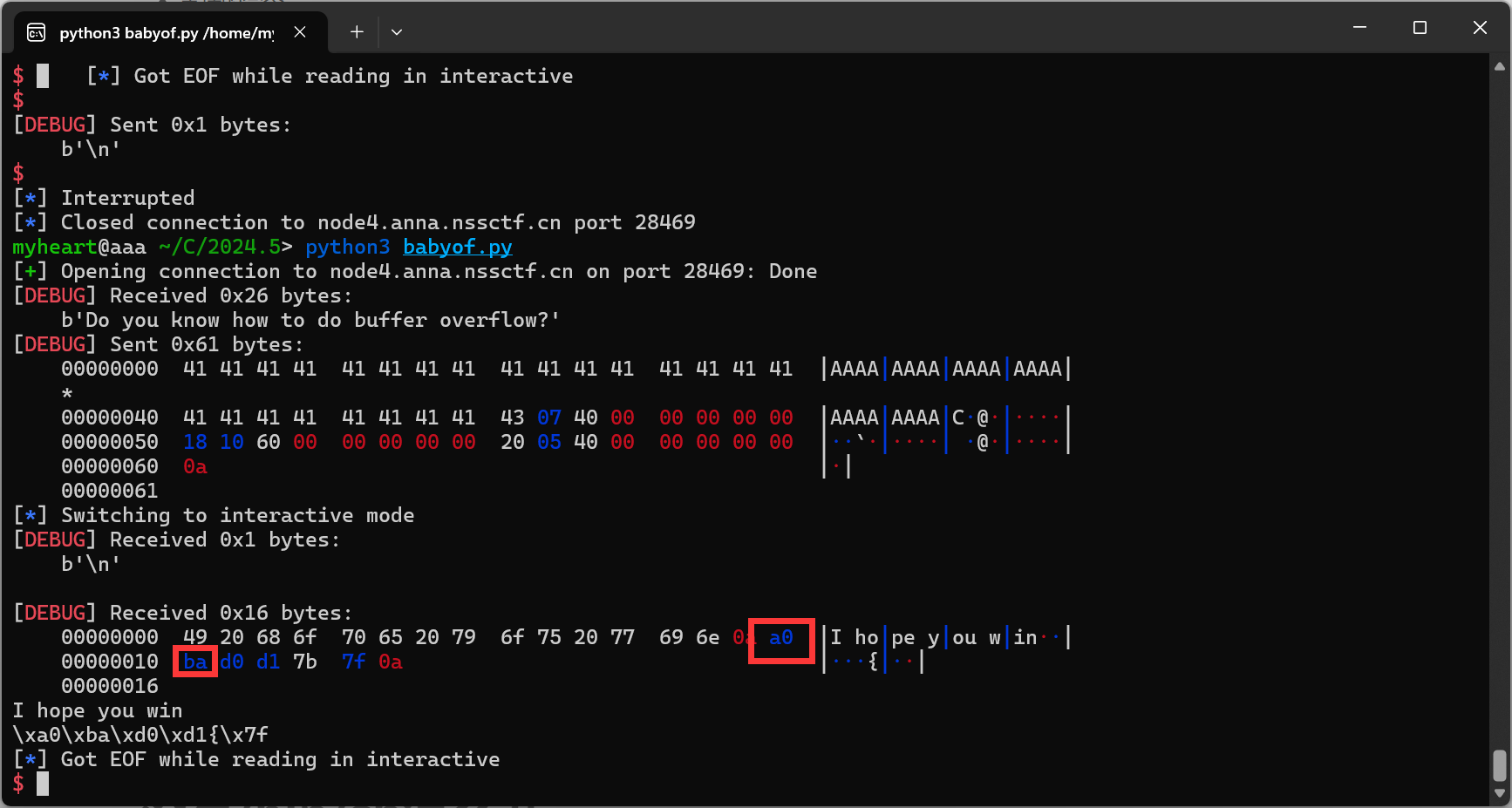Click hex offset 00000040
The width and height of the screenshot is (1512, 808).
pyautogui.click(x=110, y=418)
